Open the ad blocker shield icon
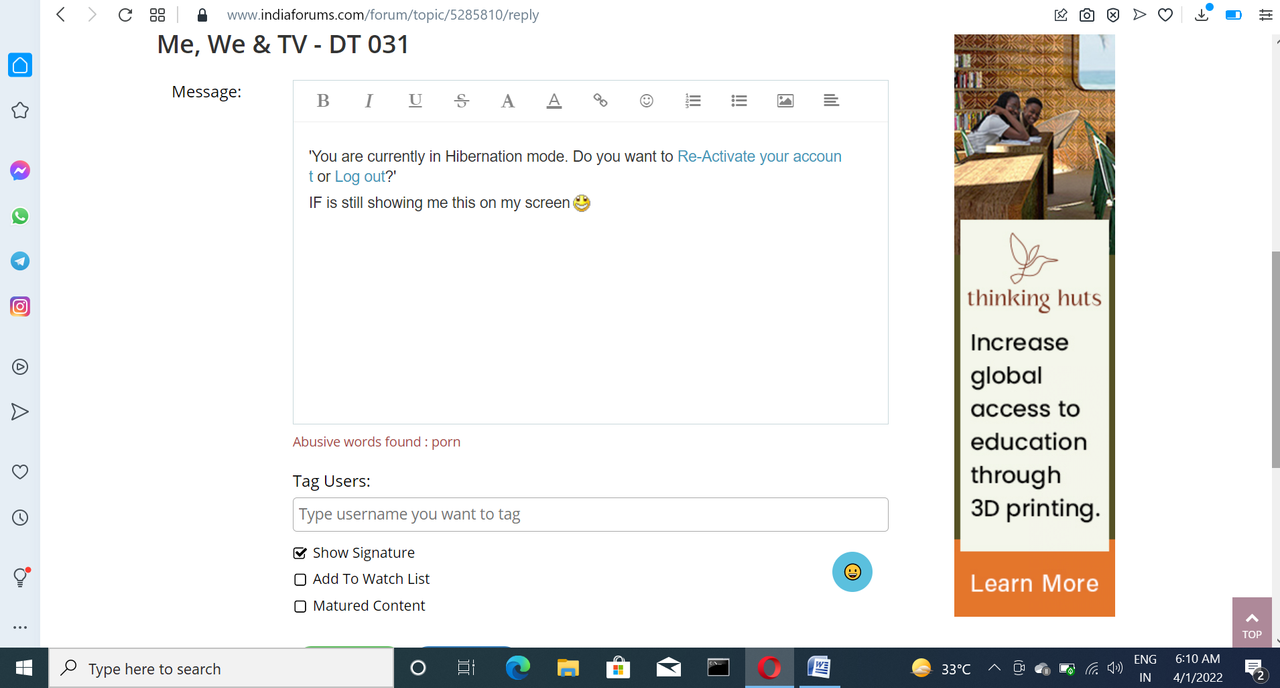Screen dimensions: 1280x688 click(x=1113, y=15)
